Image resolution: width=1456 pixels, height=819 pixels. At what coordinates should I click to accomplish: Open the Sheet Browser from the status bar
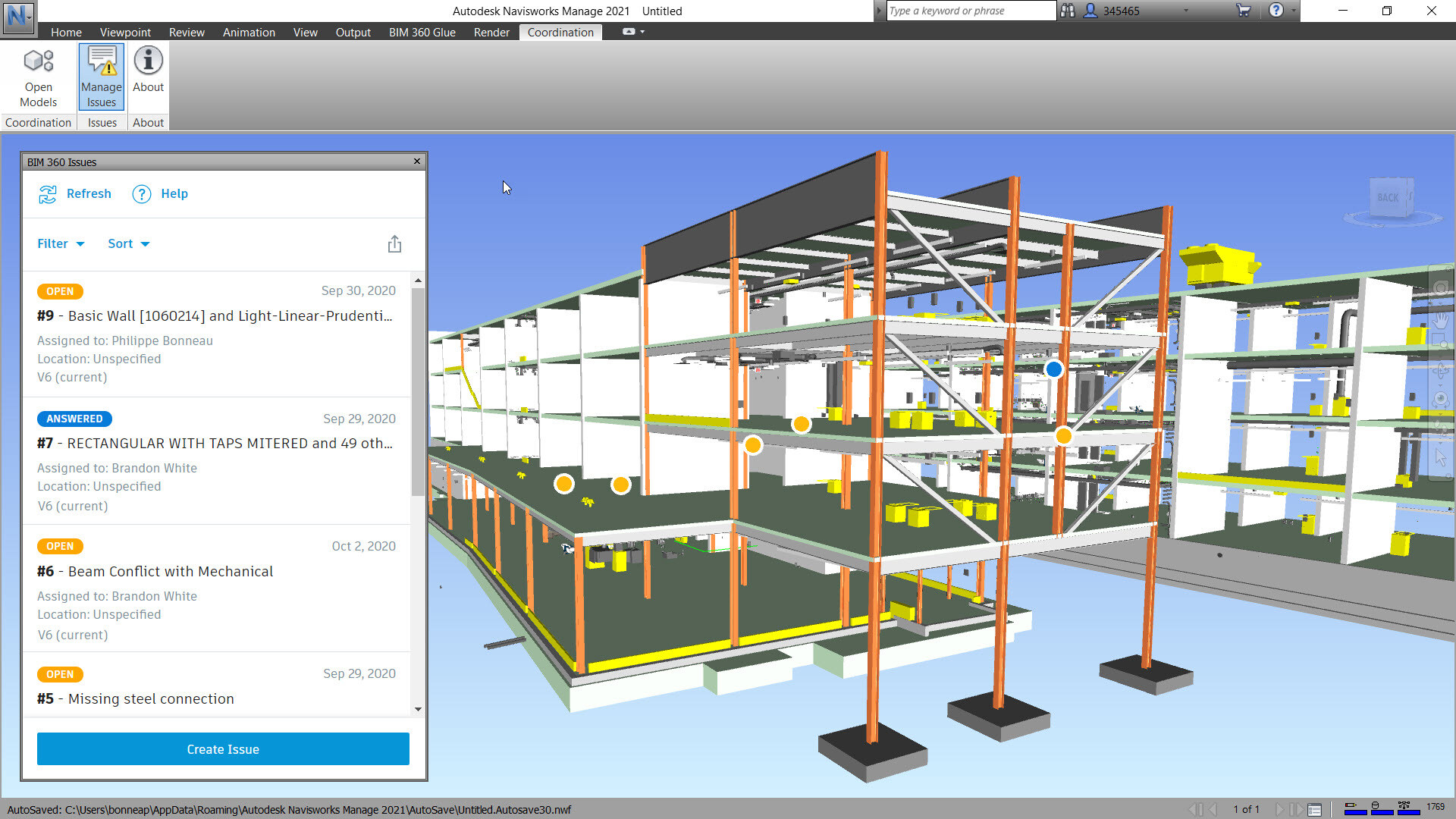1315,809
